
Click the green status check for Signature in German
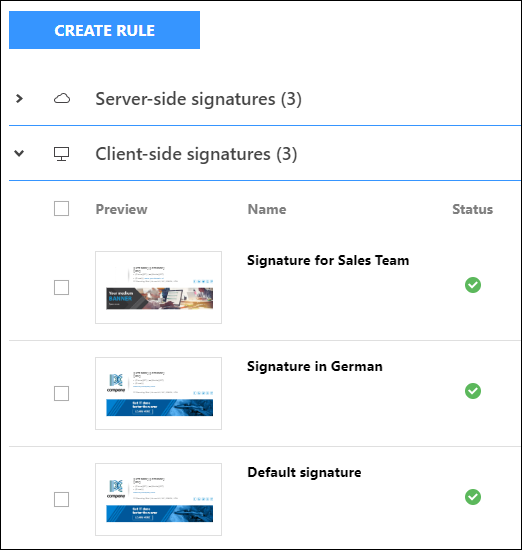coord(473,391)
